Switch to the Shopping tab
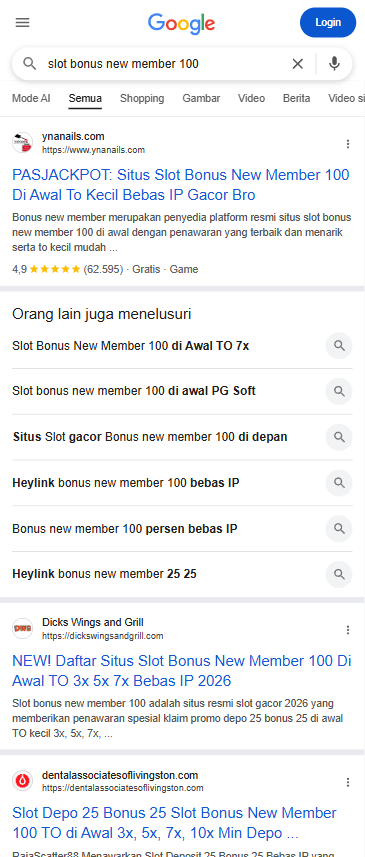The image size is (365, 857). tap(142, 98)
